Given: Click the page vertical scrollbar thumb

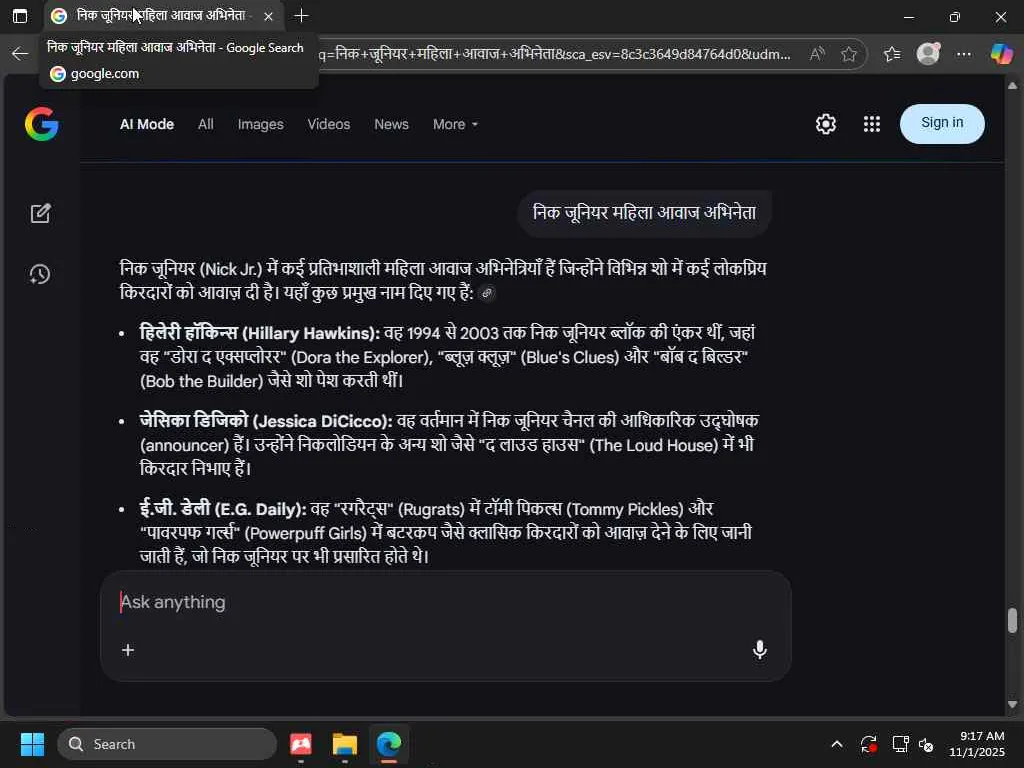Looking at the screenshot, I should tap(1012, 620).
